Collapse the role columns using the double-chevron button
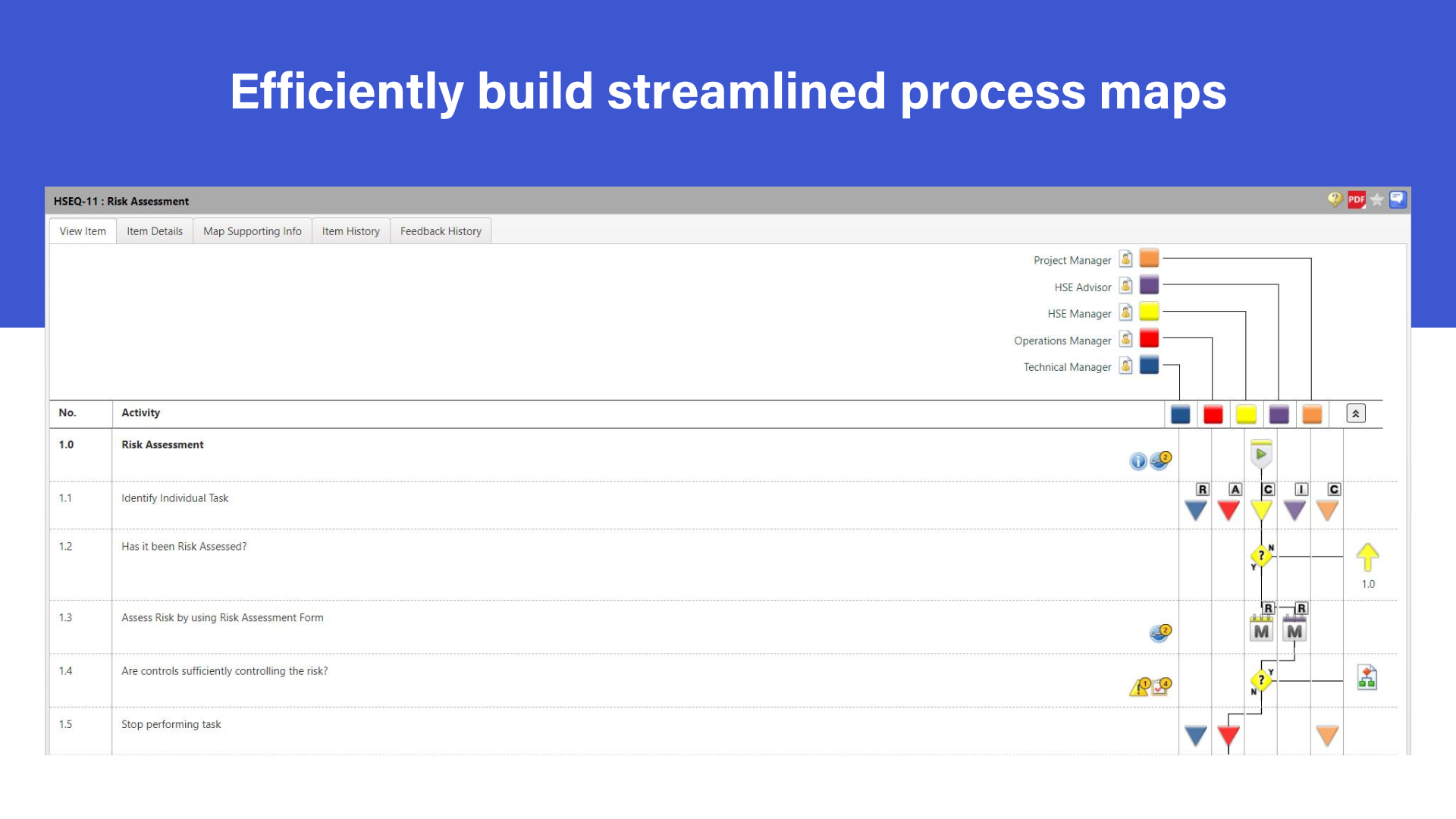This screenshot has height=819, width=1456. (x=1355, y=413)
